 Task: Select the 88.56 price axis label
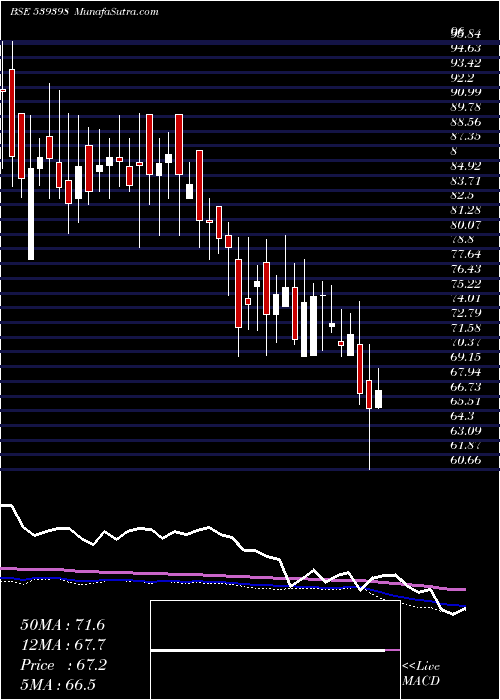click(466, 122)
